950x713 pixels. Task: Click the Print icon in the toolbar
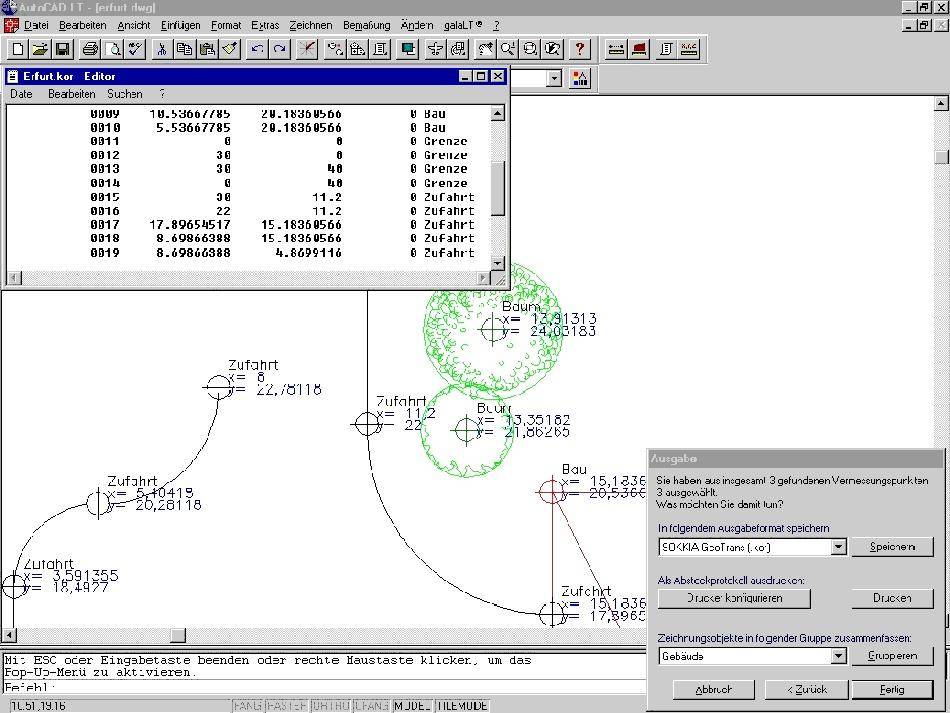tap(90, 49)
